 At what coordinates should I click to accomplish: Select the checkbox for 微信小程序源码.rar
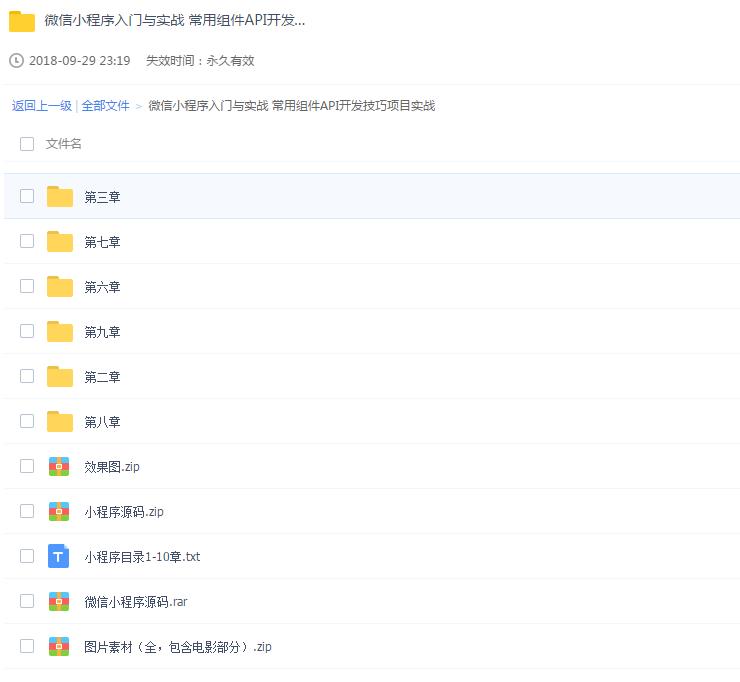(x=27, y=601)
